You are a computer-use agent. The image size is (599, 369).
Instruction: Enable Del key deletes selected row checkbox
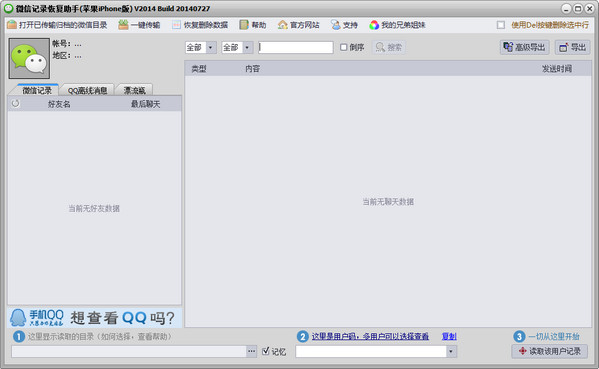[501, 25]
